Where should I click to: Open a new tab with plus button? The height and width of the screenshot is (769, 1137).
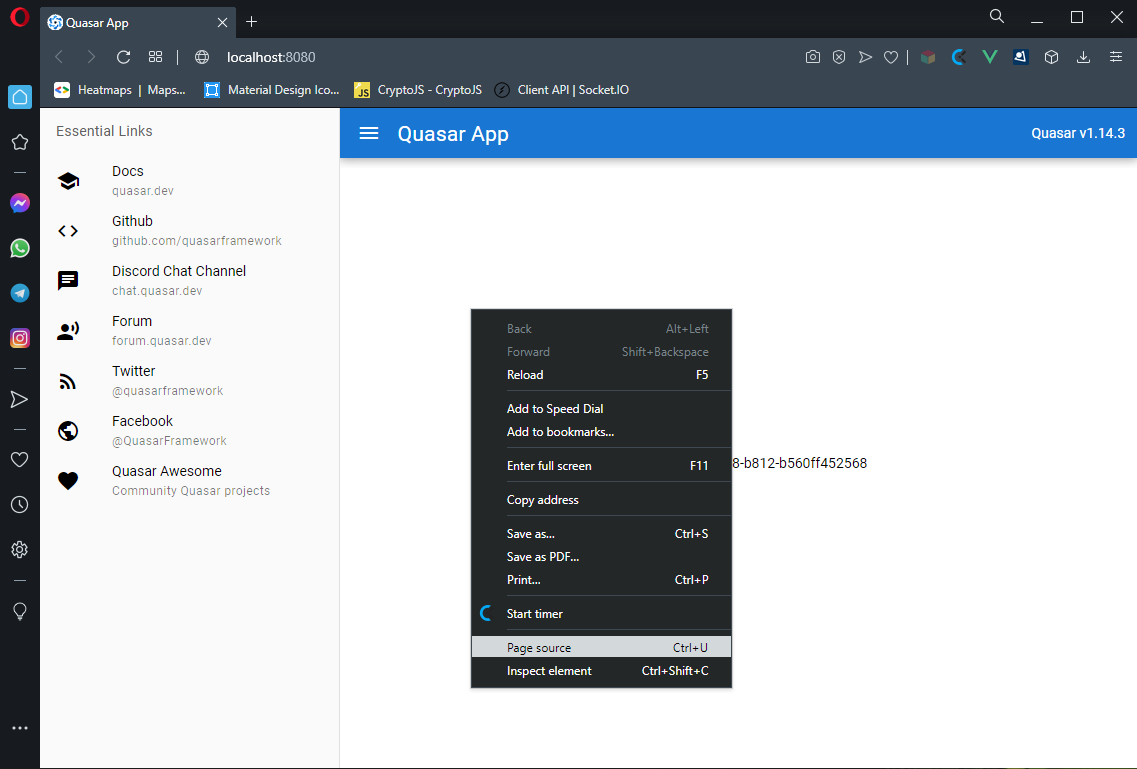(251, 21)
